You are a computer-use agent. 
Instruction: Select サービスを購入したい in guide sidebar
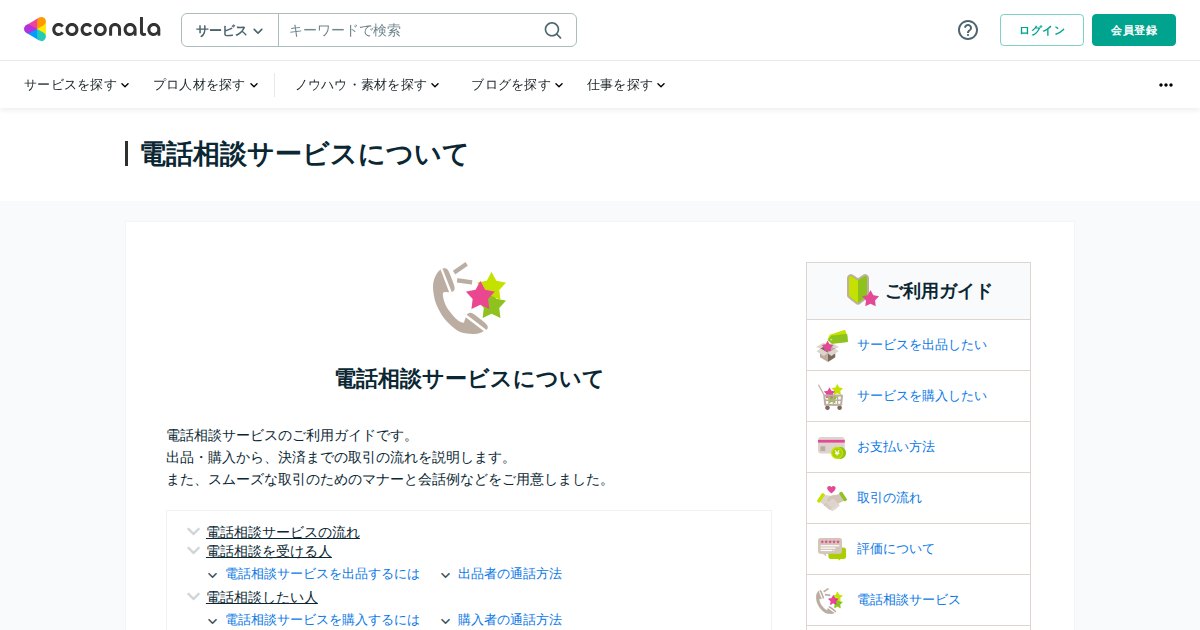click(x=918, y=396)
